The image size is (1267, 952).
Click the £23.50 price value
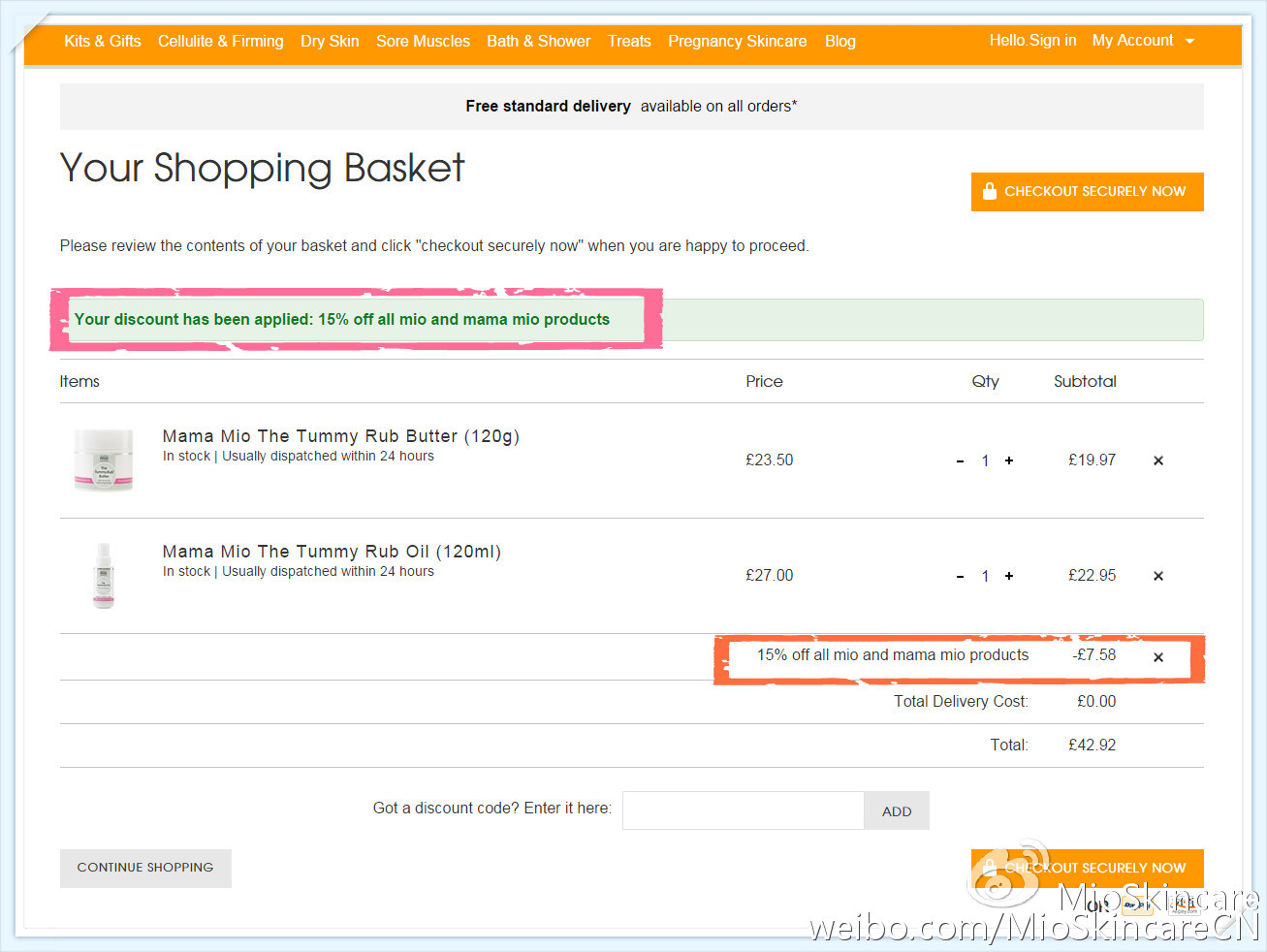pos(770,460)
